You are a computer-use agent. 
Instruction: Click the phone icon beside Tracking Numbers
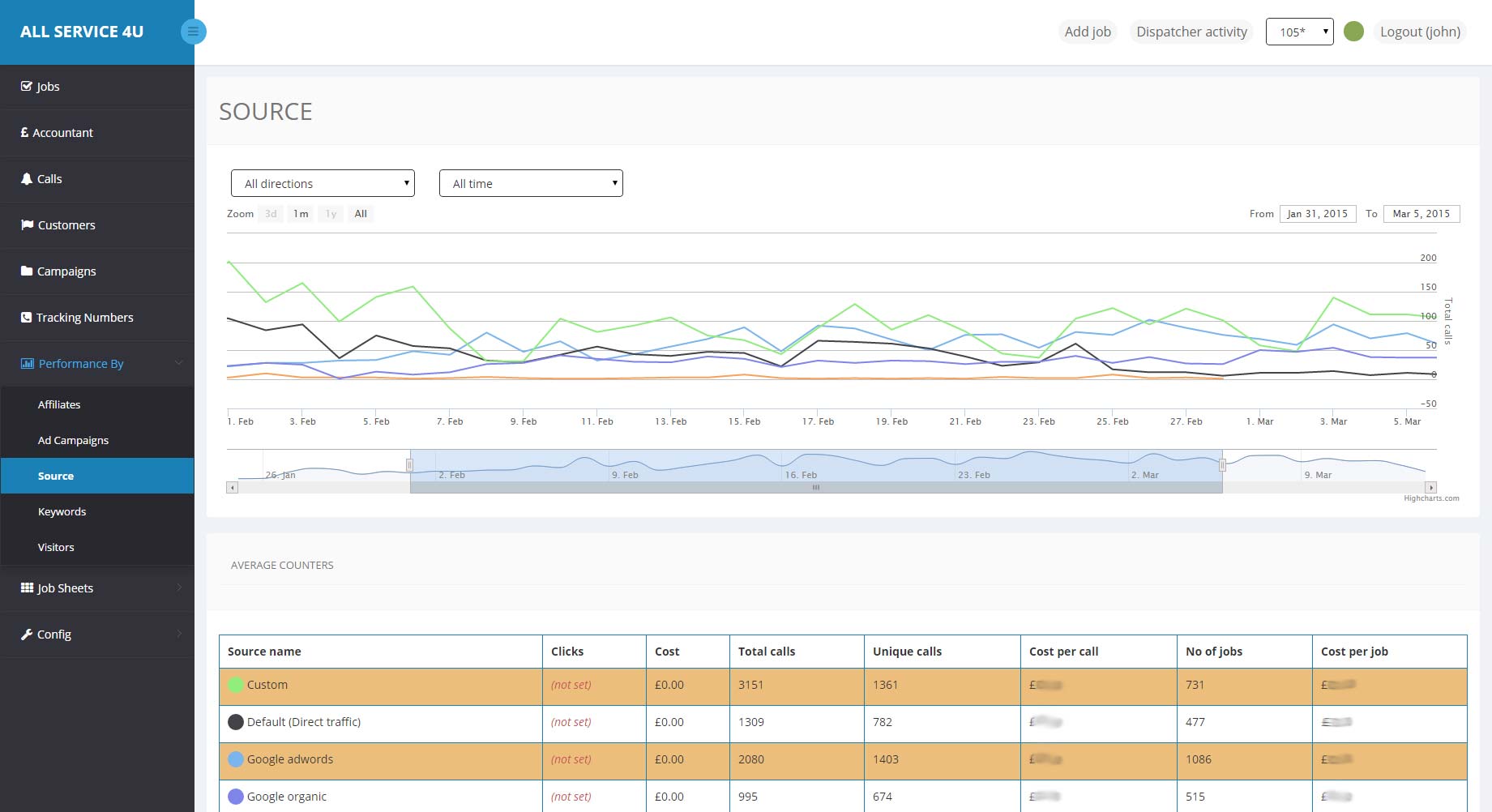tap(26, 317)
